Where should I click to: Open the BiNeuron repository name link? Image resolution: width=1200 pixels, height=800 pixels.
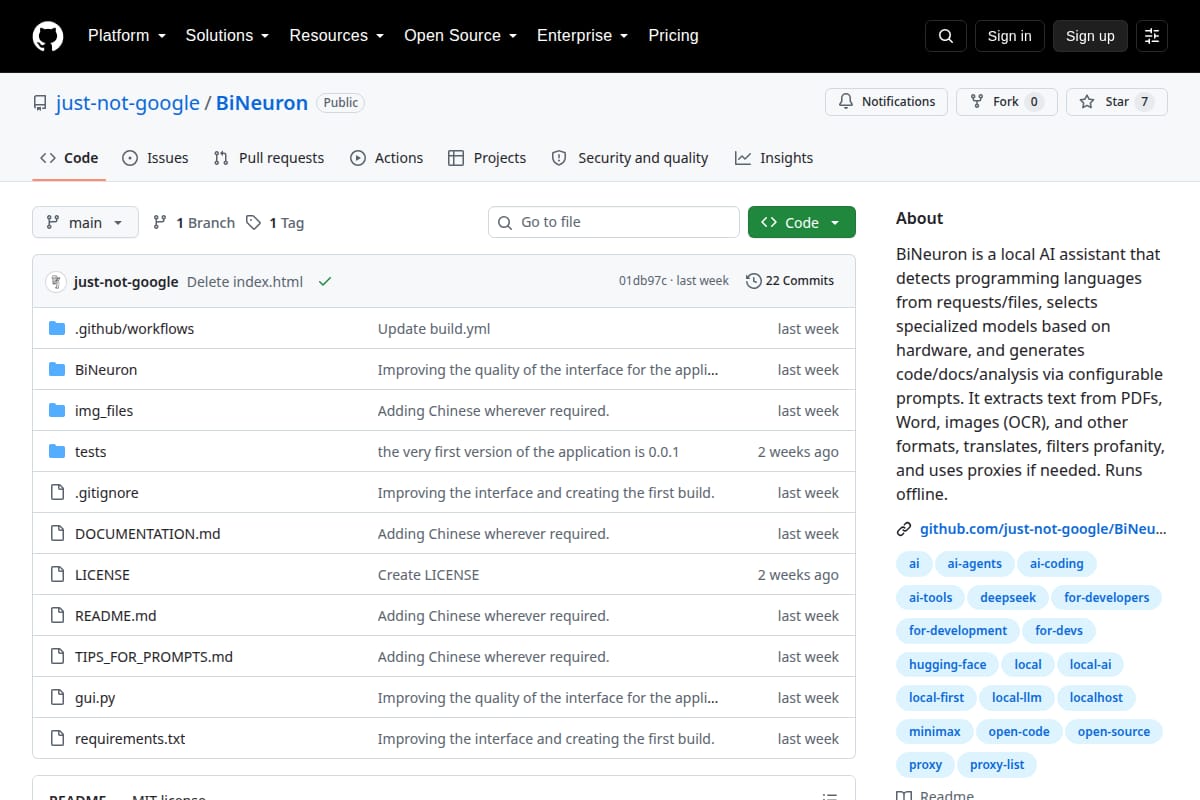tap(262, 103)
